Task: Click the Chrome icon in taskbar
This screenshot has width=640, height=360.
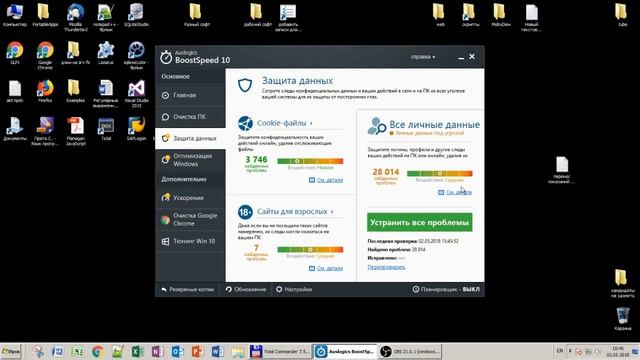Action: tap(98, 351)
